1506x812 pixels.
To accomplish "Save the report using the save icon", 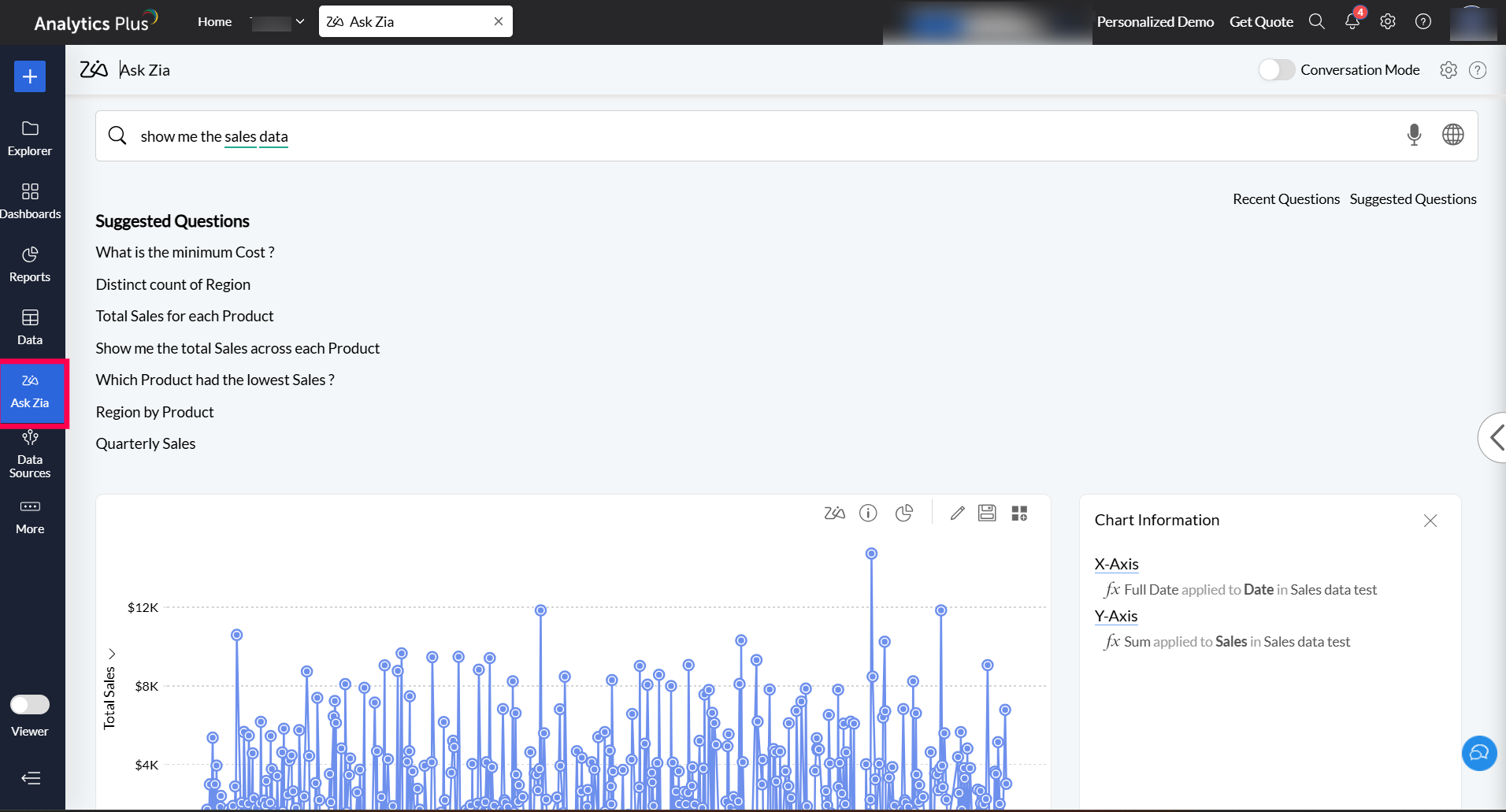I will pos(987,514).
